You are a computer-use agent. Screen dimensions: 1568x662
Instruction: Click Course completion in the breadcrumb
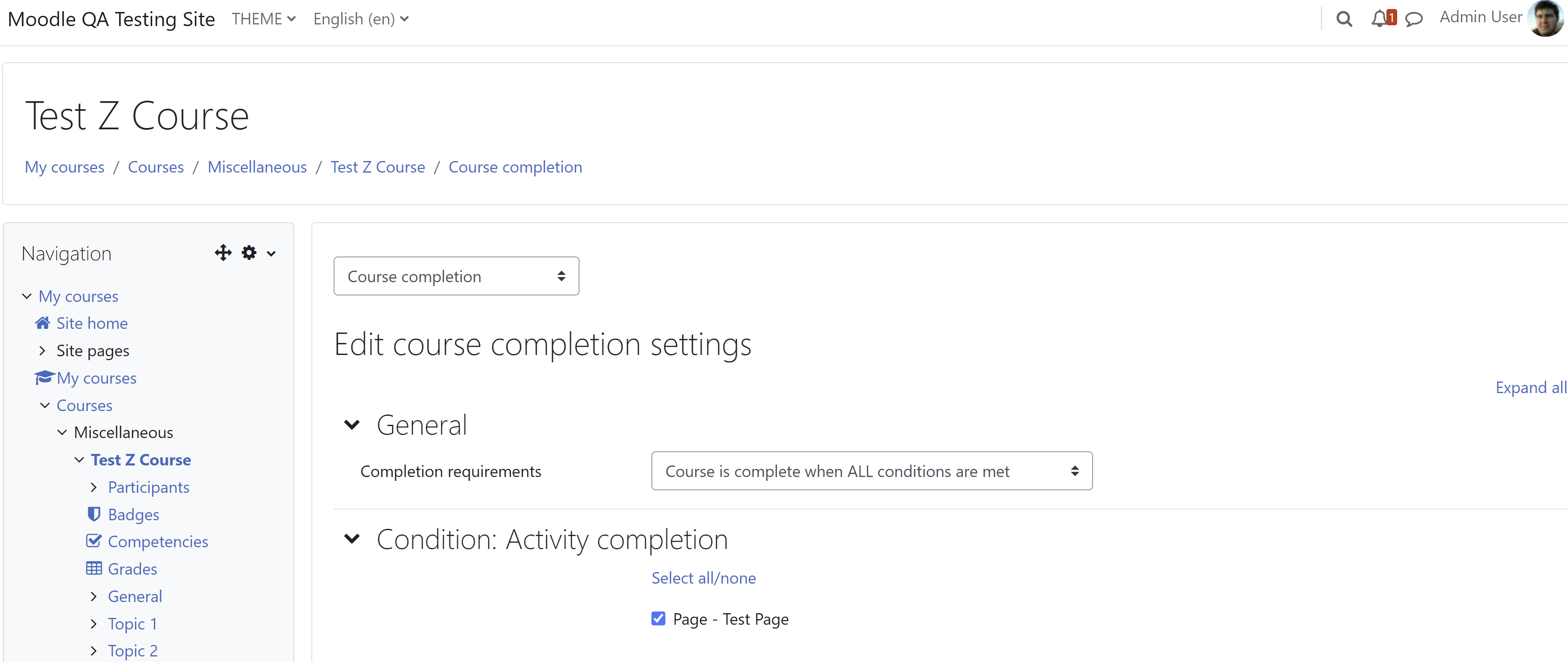point(515,167)
